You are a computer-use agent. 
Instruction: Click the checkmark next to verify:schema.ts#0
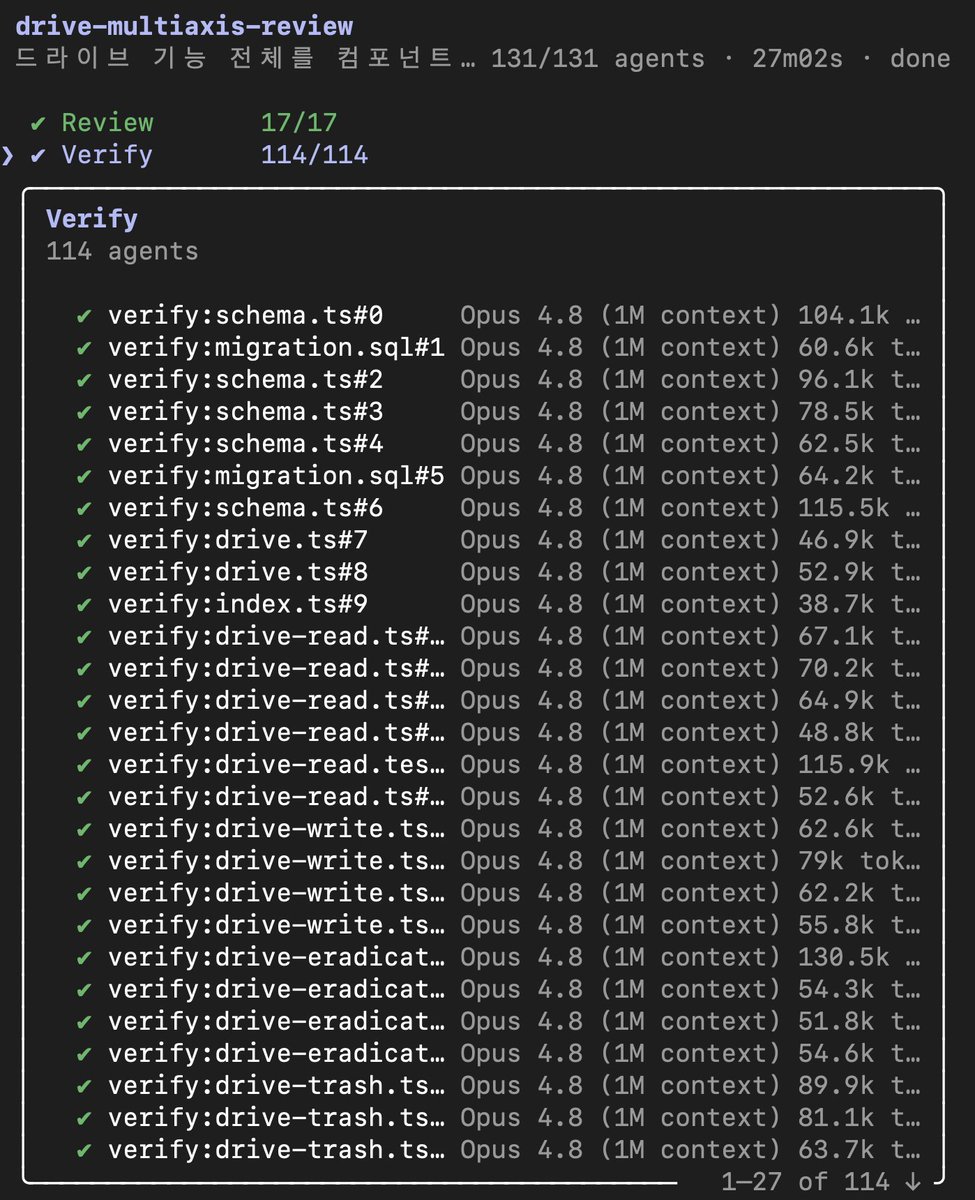tap(85, 316)
